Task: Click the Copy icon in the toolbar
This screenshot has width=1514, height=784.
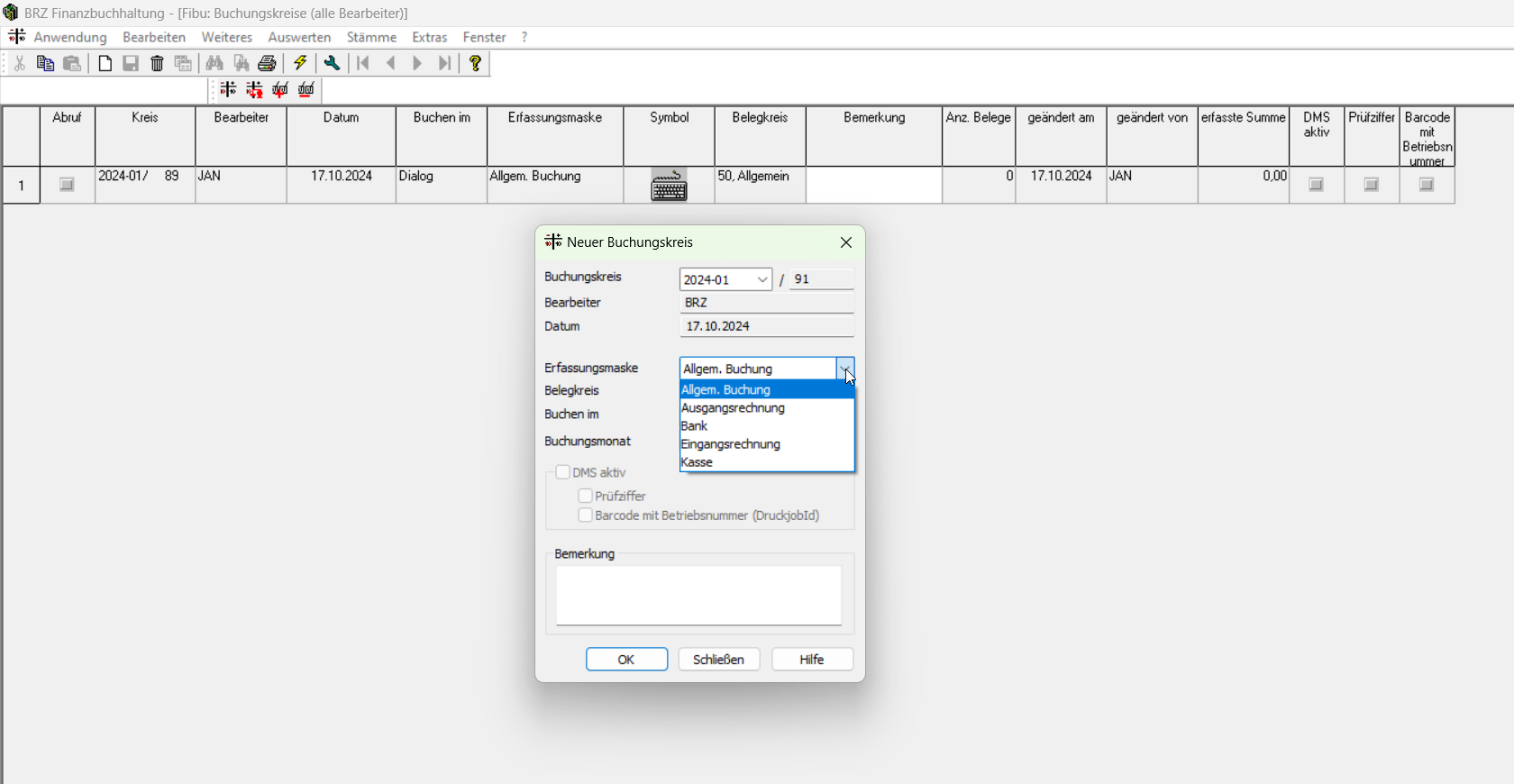Action: click(x=46, y=64)
